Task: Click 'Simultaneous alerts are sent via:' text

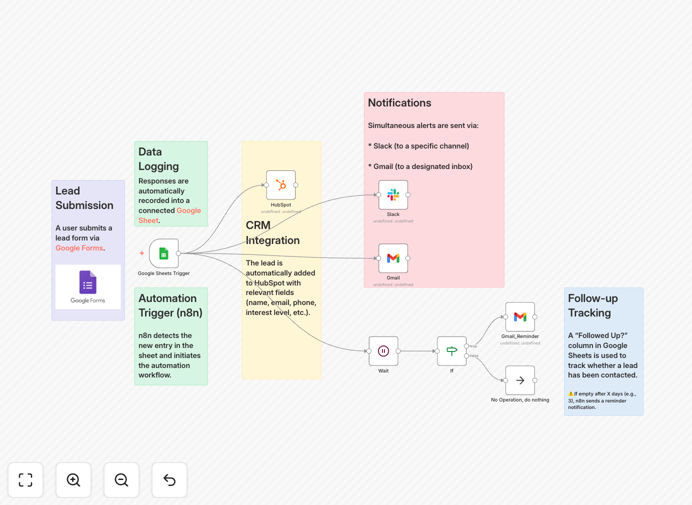Action: tap(423, 125)
